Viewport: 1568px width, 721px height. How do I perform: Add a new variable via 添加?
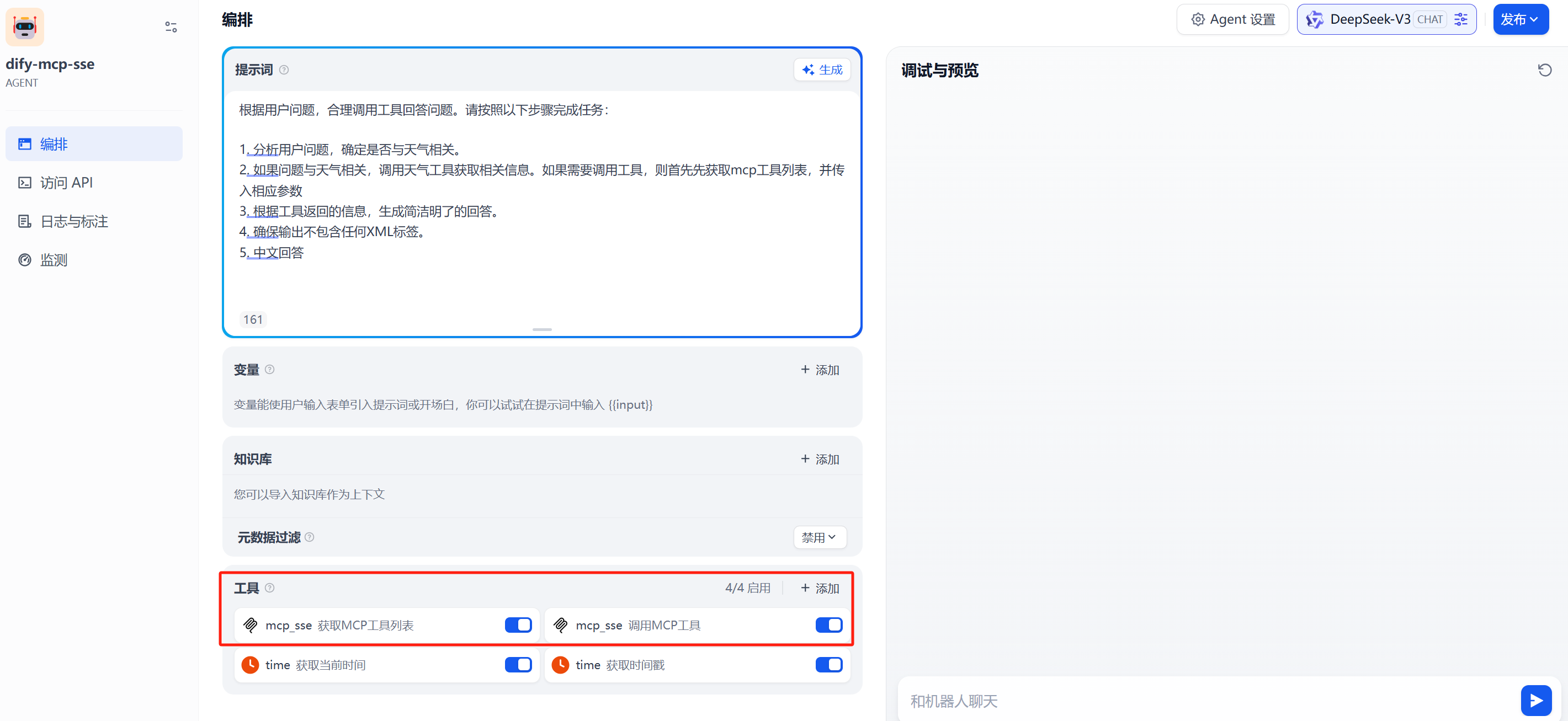point(819,370)
